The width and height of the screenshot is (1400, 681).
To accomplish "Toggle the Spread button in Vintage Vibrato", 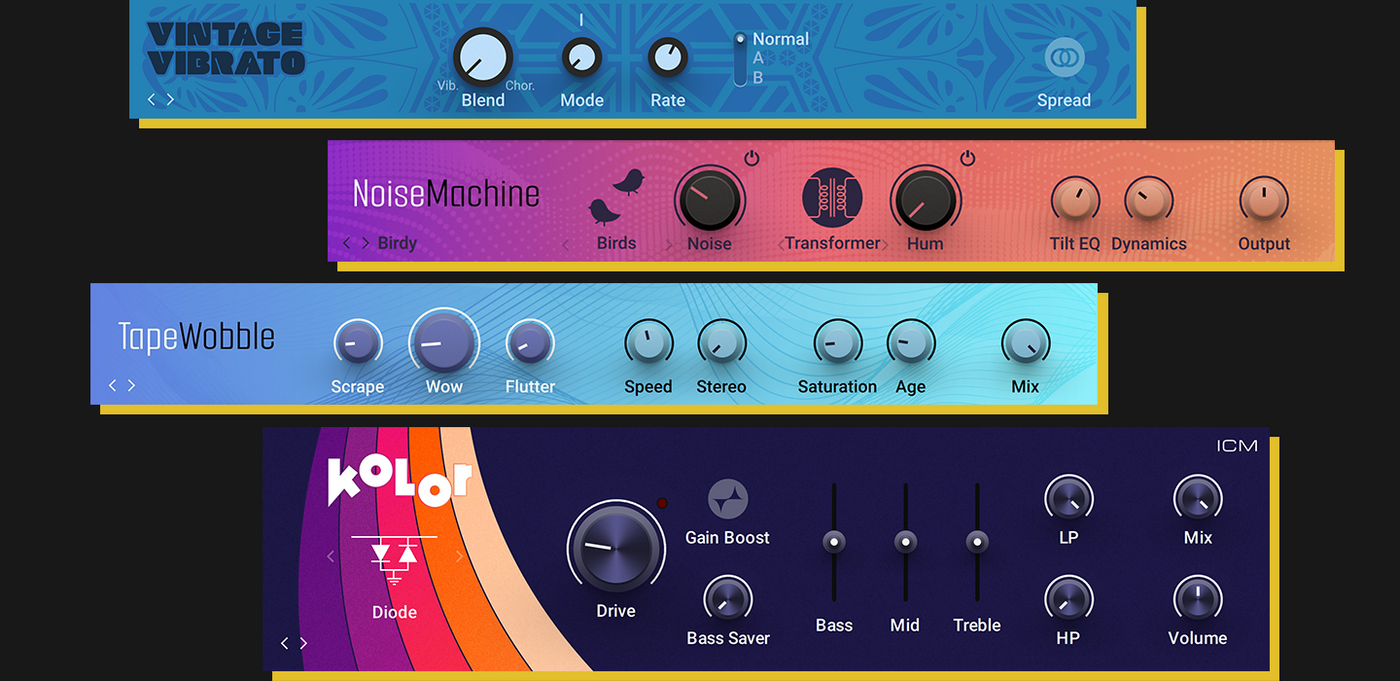I will [1064, 58].
